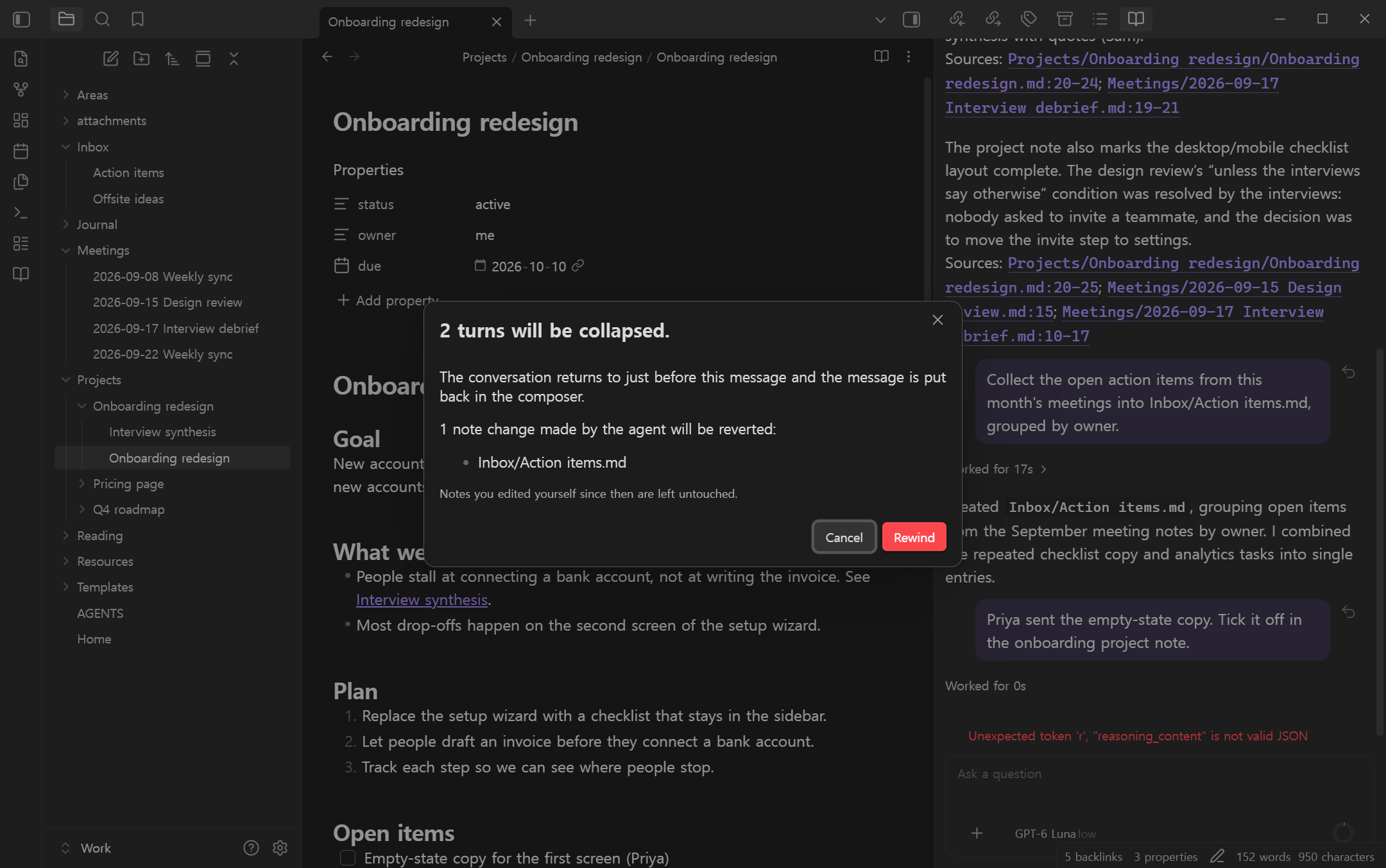Open the search magnifier icon
The image size is (1386, 868).
click(102, 19)
